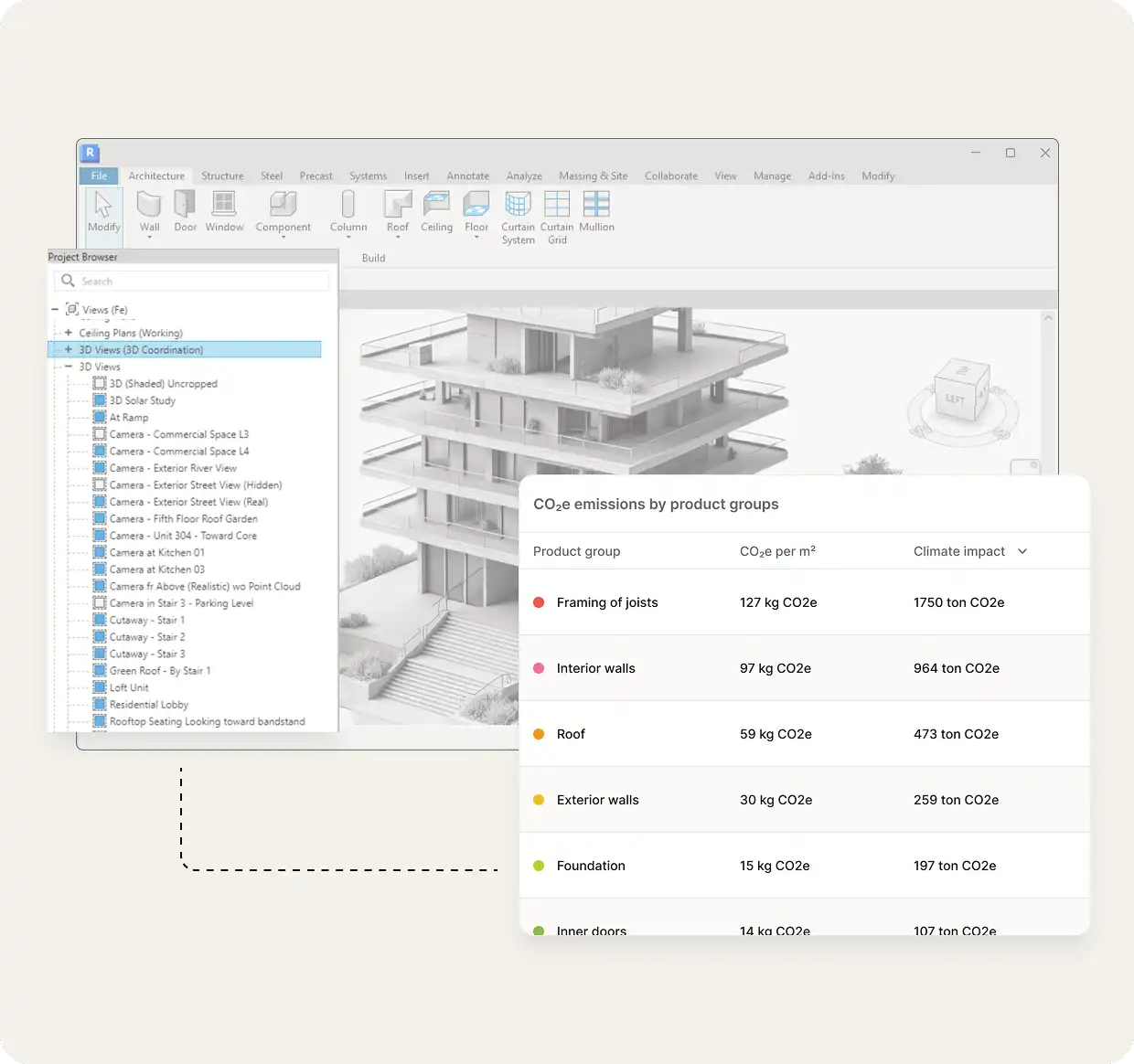This screenshot has width=1134, height=1064.
Task: Select the Ceiling tool
Action: point(436,212)
